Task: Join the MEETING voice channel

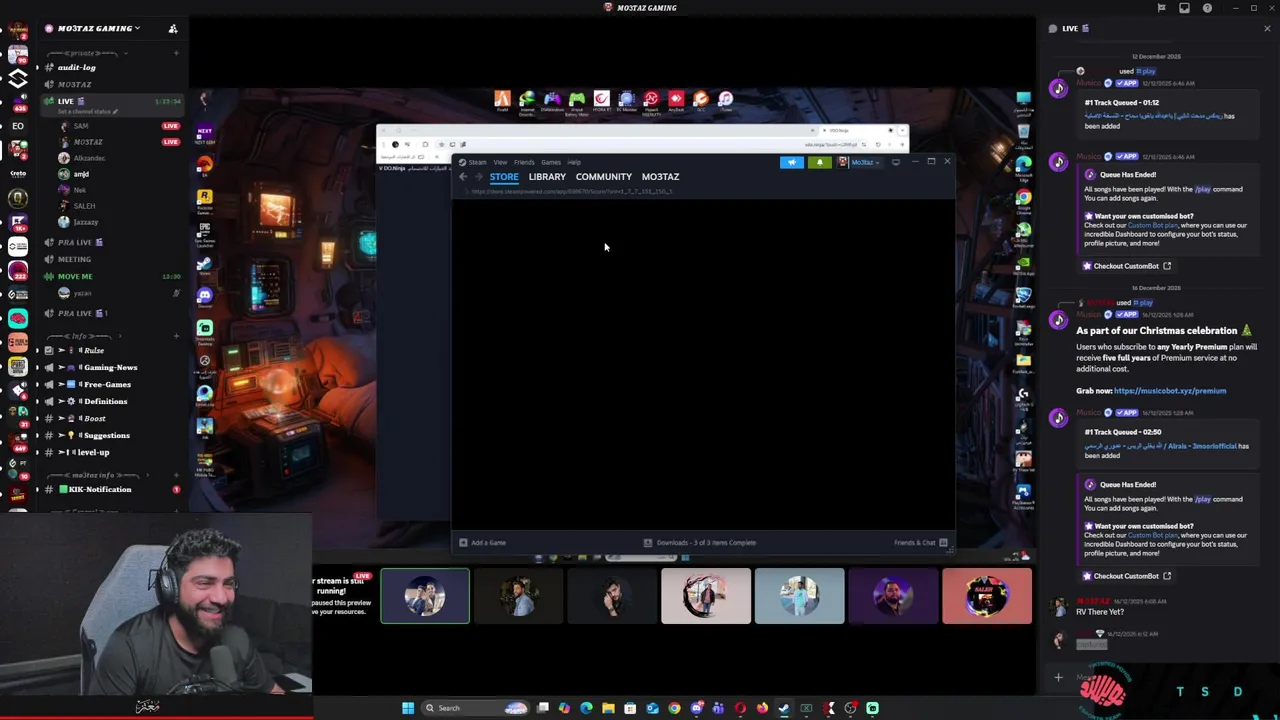Action: [x=74, y=259]
